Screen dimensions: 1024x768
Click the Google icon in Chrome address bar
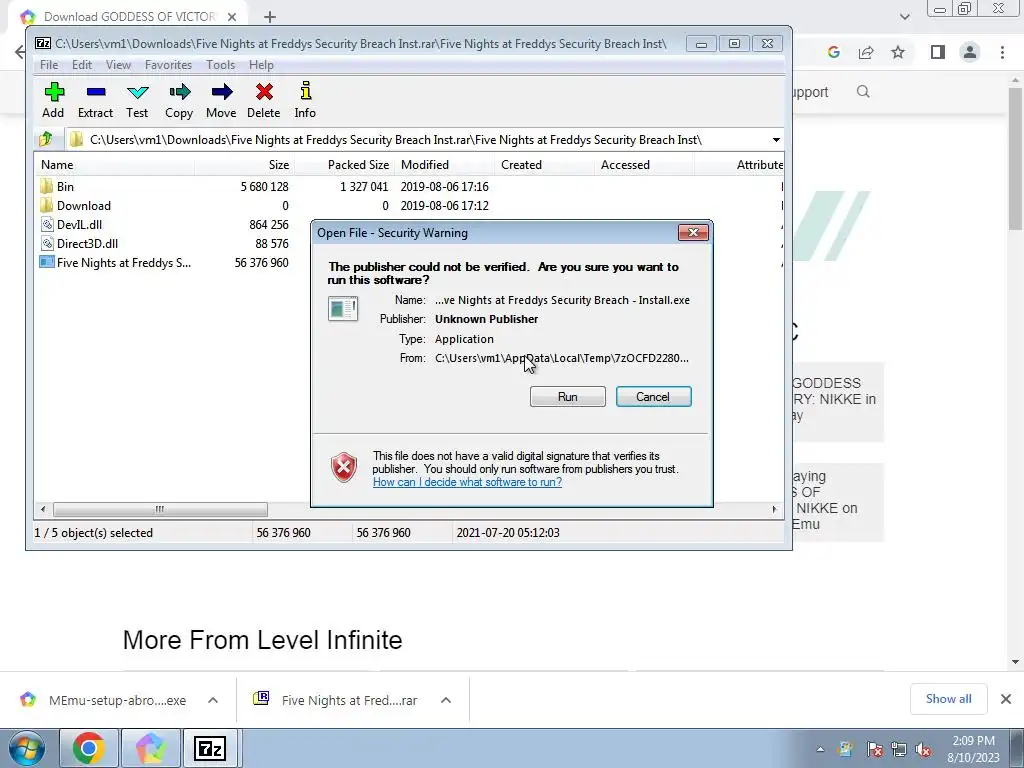pos(833,52)
